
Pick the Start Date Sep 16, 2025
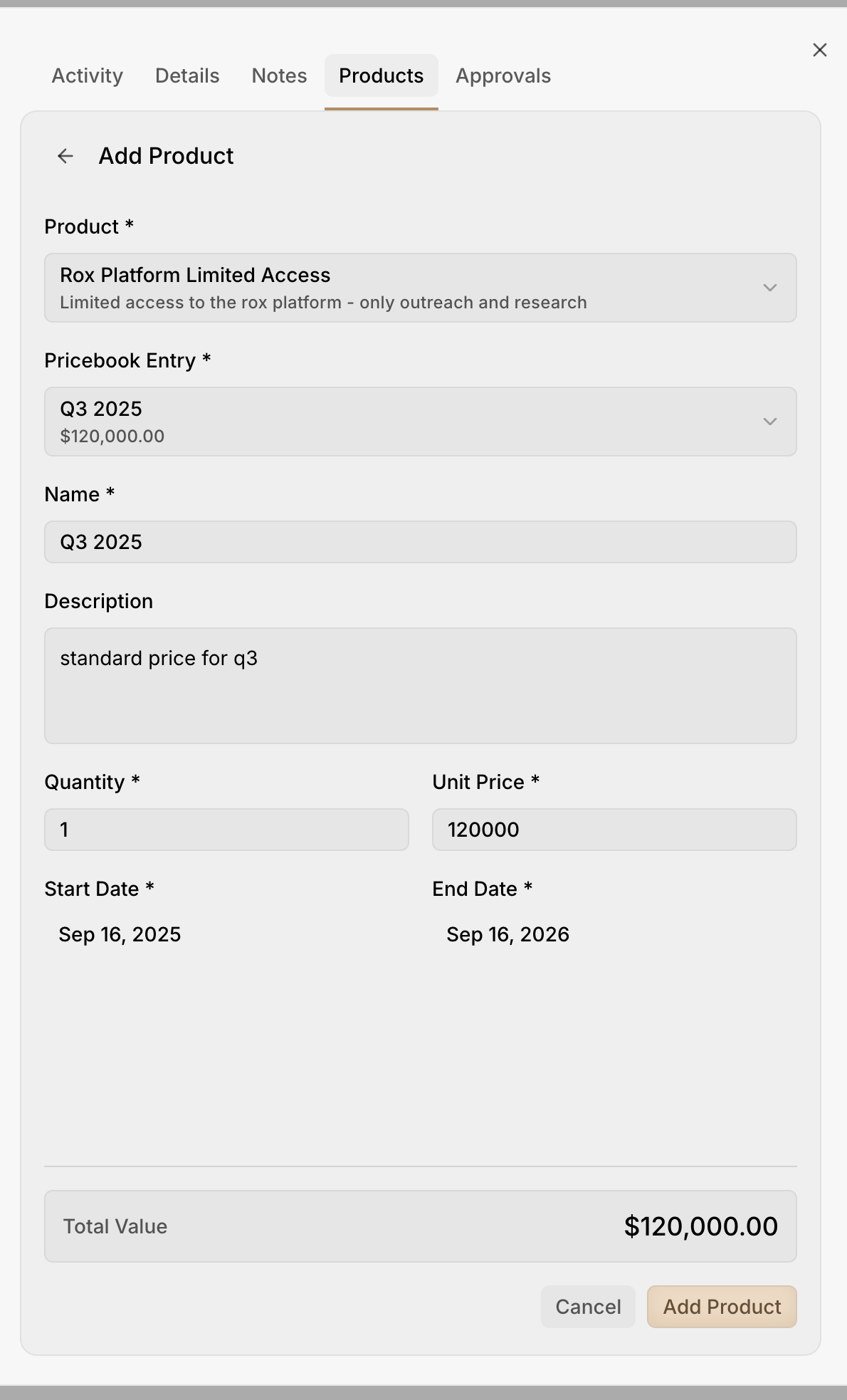click(x=120, y=934)
